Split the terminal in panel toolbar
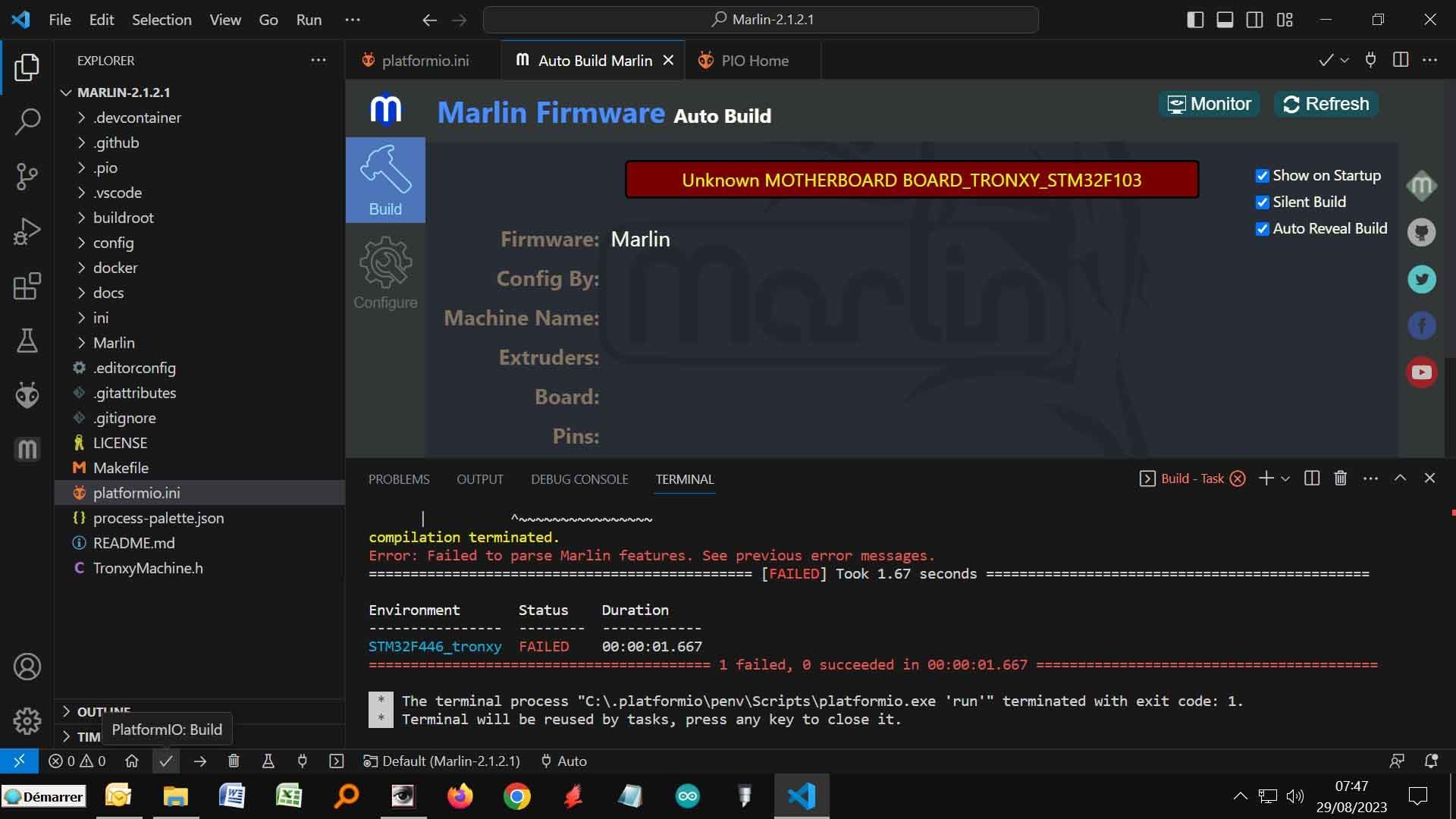The image size is (1456, 819). pos(1312,478)
